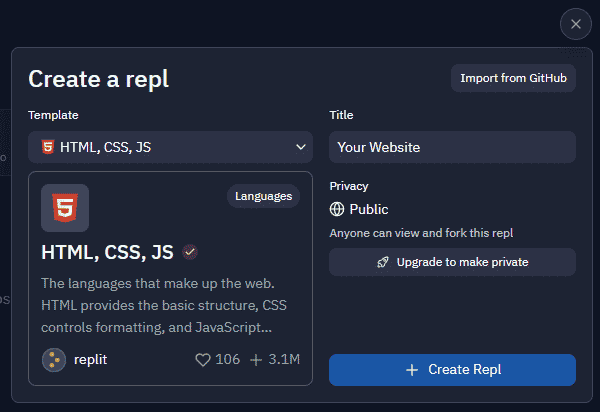Click Import from GitHub button
This screenshot has width=600, height=412.
513,78
